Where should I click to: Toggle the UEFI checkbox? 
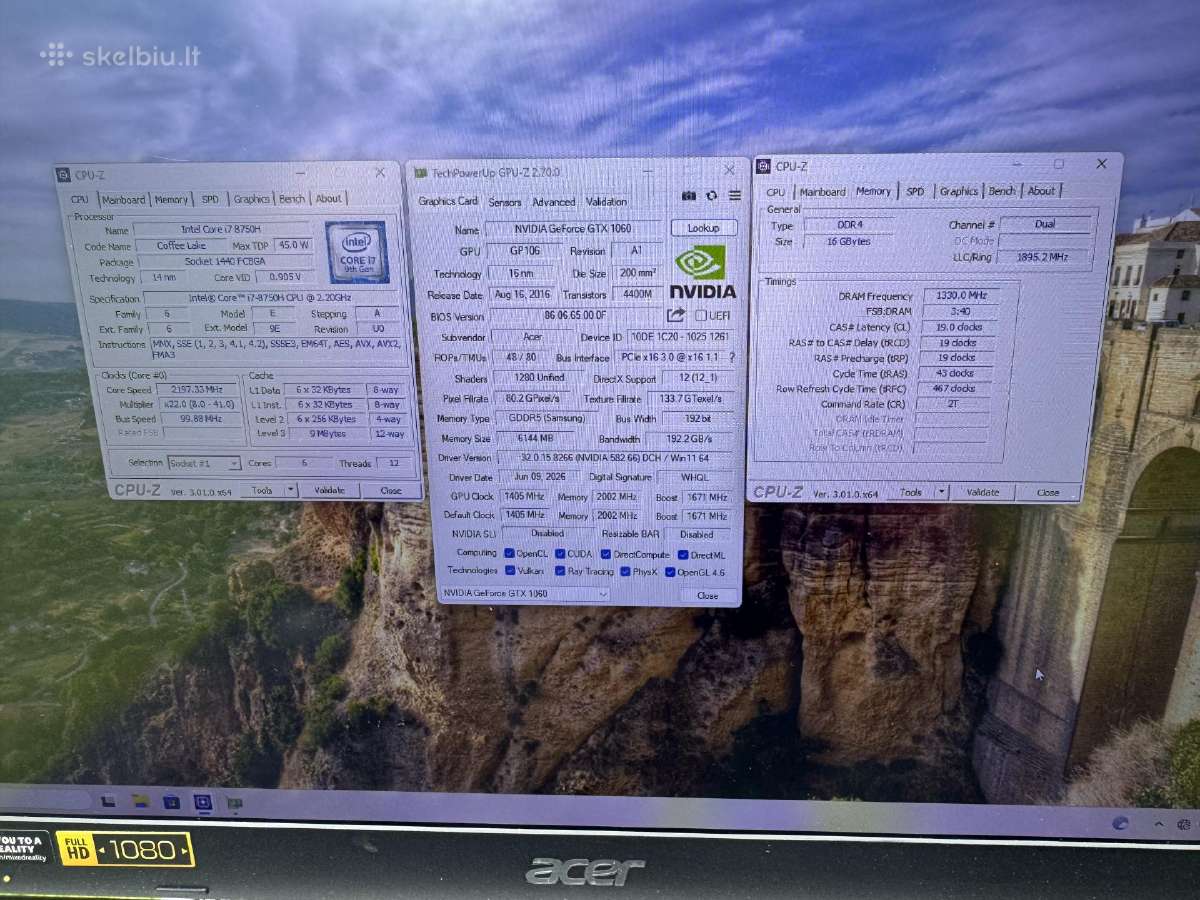[700, 316]
